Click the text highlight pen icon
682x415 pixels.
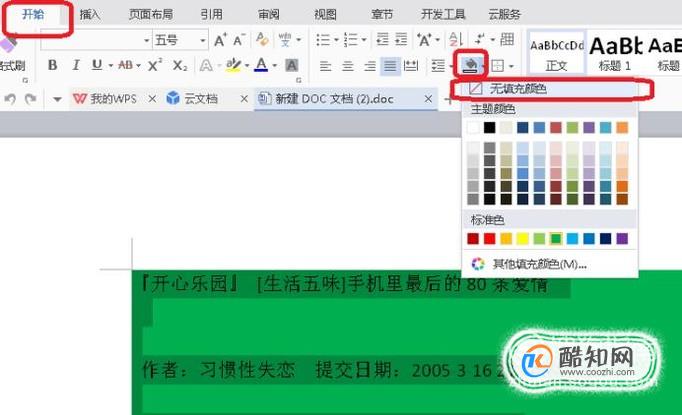(x=234, y=65)
